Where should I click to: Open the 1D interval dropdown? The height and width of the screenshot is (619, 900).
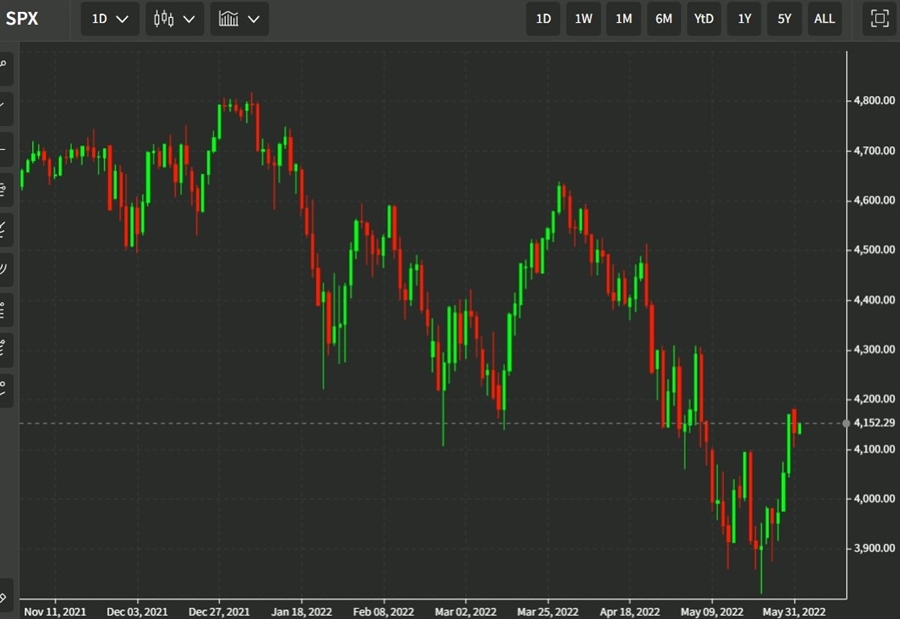(110, 19)
